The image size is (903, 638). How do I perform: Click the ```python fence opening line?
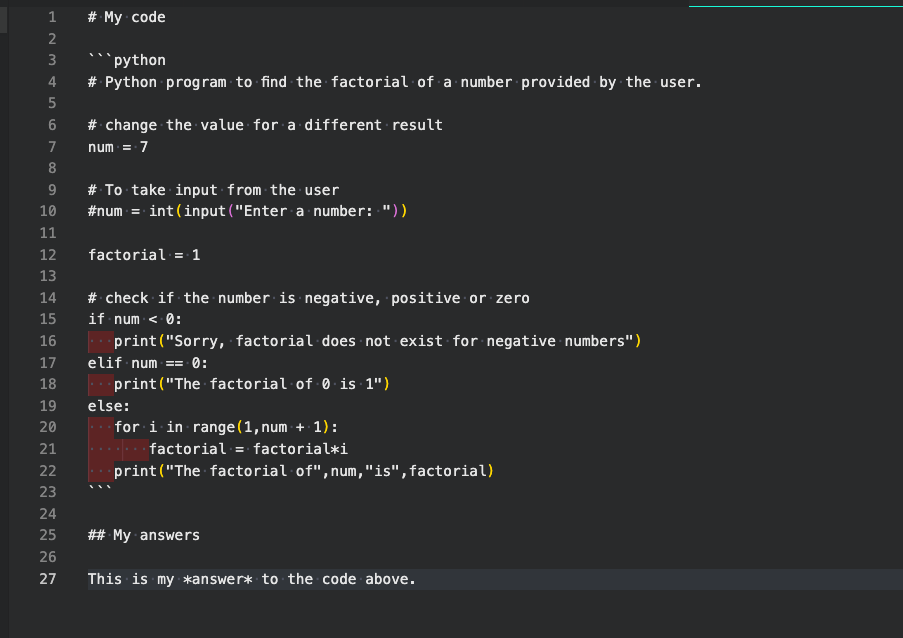point(127,60)
